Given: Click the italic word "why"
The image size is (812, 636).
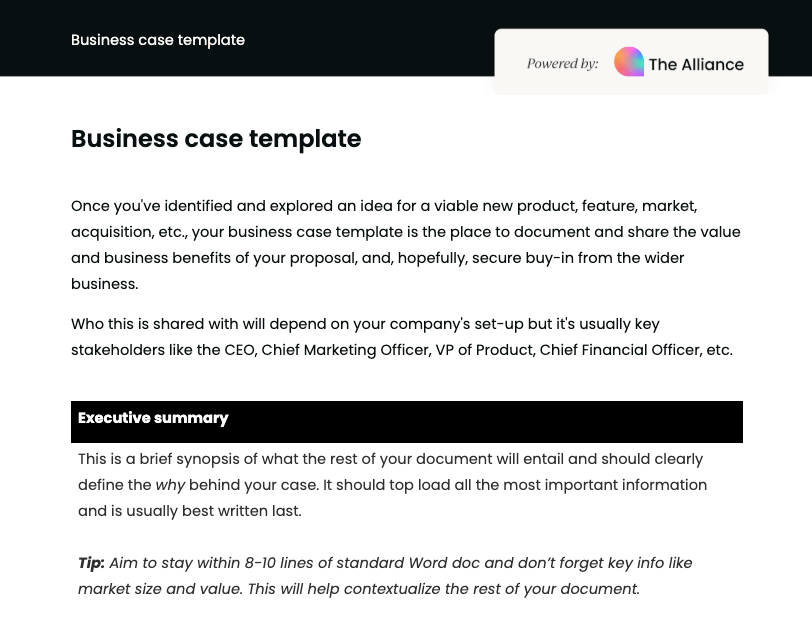Looking at the screenshot, I should coord(169,485).
